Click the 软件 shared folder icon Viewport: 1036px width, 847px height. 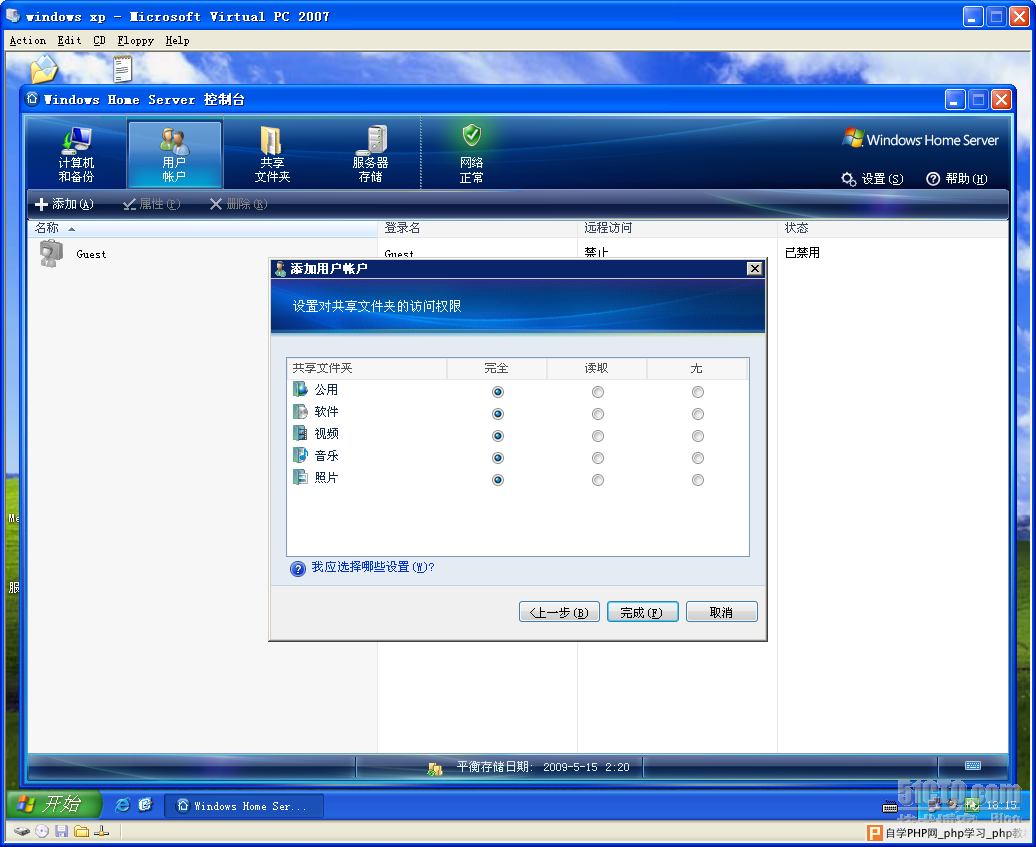tap(301, 412)
